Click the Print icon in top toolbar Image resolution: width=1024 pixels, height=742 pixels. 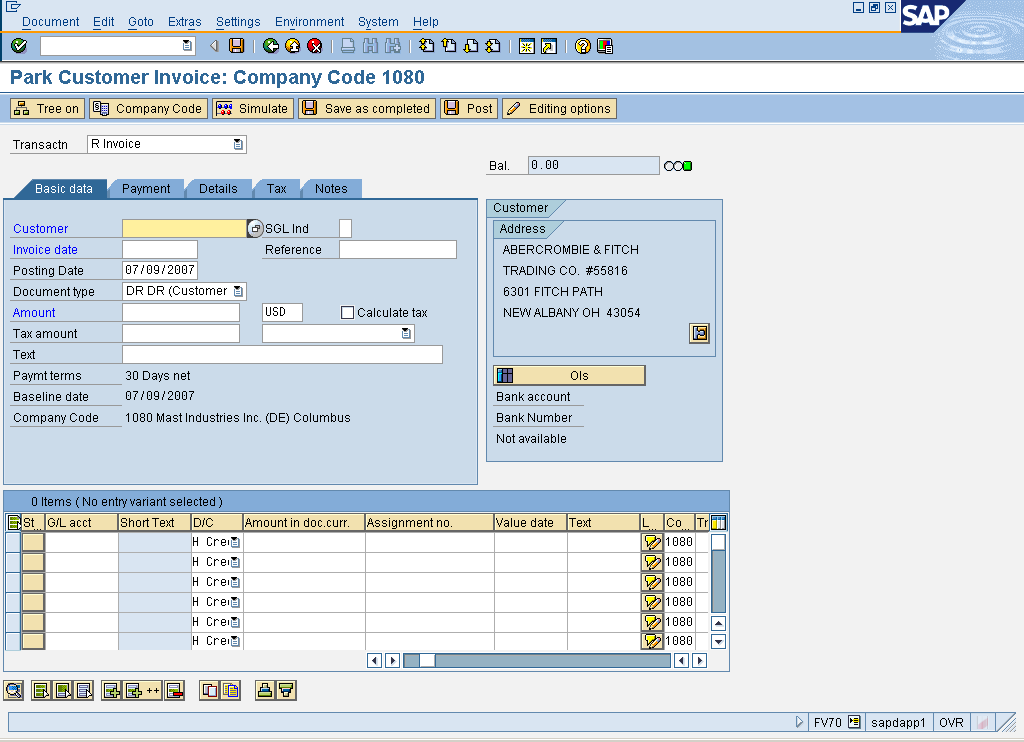pyautogui.click(x=348, y=46)
